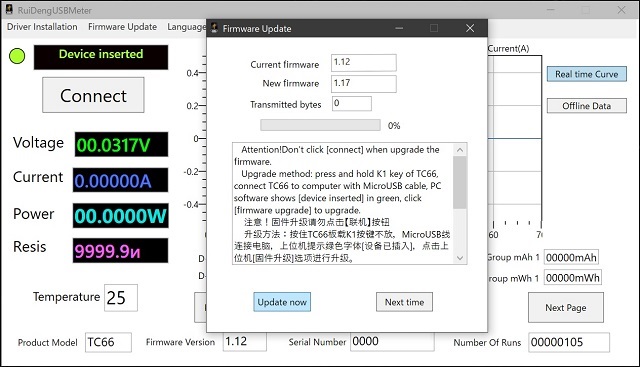Click the Firmware Update dialog title icon
This screenshot has width=640, height=367.
(x=214, y=28)
